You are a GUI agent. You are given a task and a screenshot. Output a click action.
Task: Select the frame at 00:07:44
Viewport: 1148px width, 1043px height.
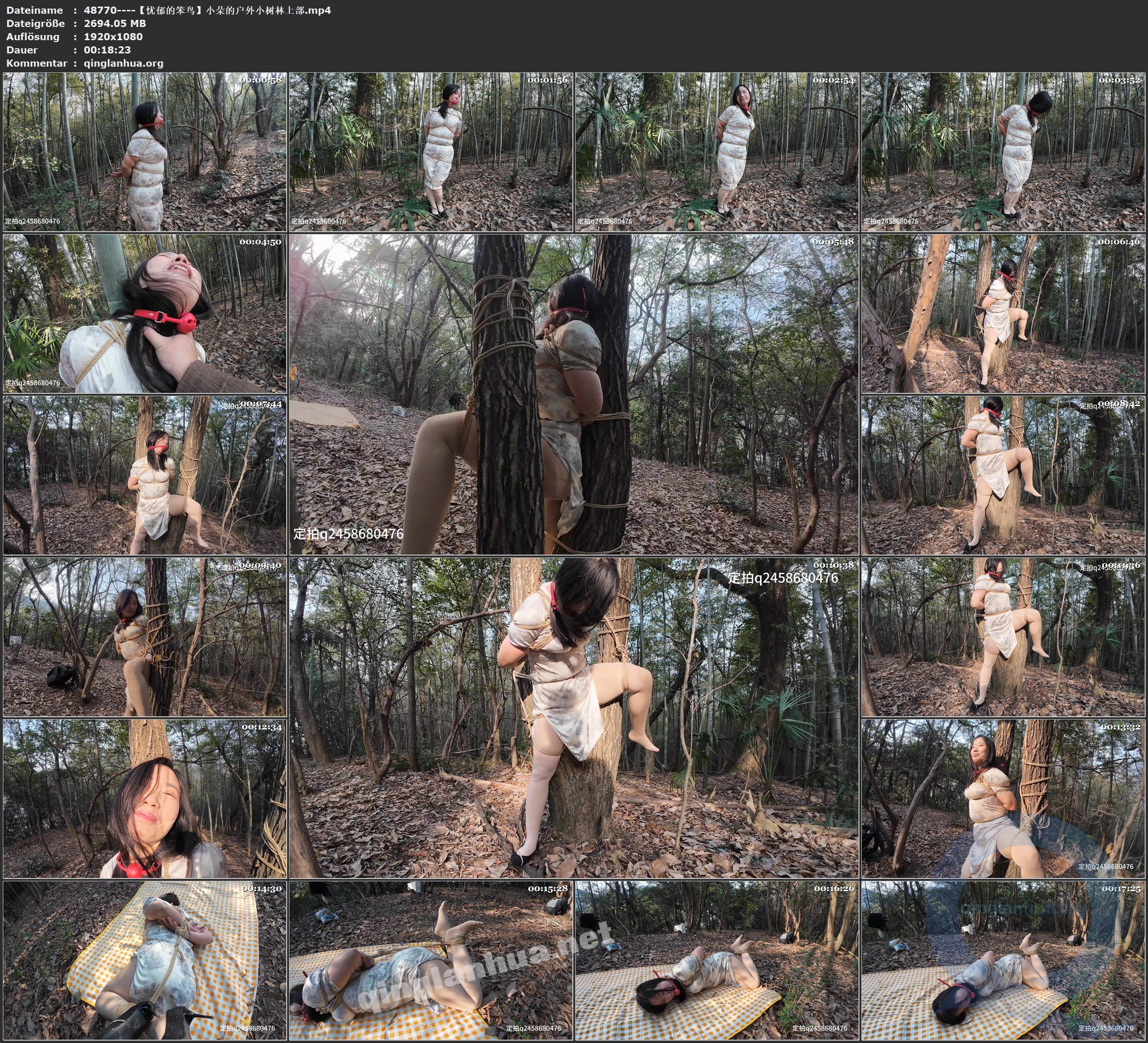tap(145, 475)
